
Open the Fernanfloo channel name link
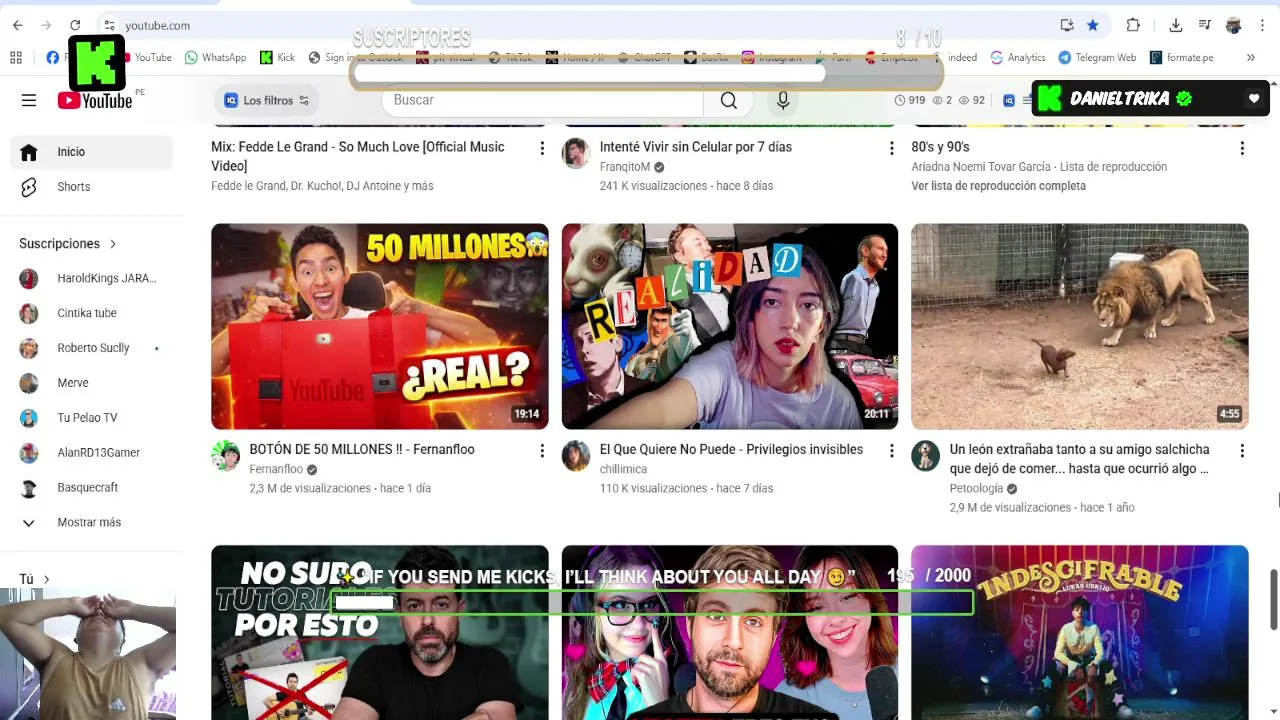pos(276,469)
